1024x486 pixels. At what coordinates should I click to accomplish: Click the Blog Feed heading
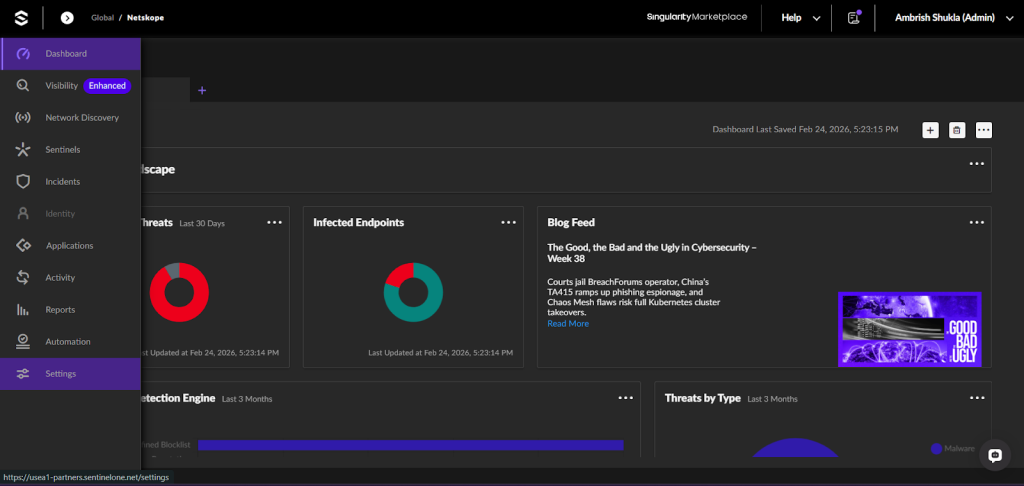point(571,223)
